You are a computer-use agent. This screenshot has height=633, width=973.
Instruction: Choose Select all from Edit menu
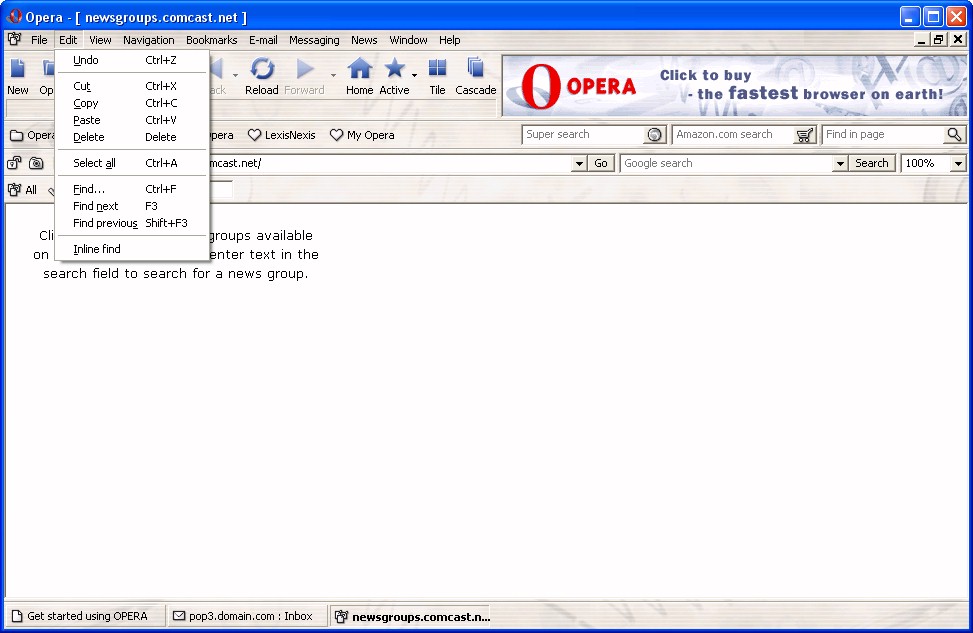tap(94, 163)
